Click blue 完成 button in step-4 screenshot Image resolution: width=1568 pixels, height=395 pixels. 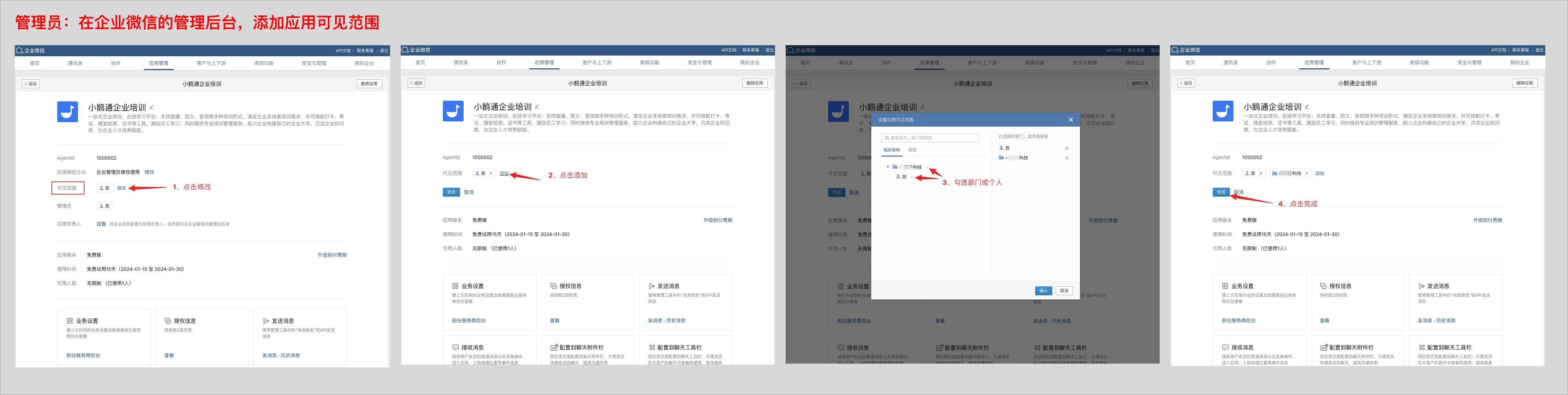(1221, 192)
